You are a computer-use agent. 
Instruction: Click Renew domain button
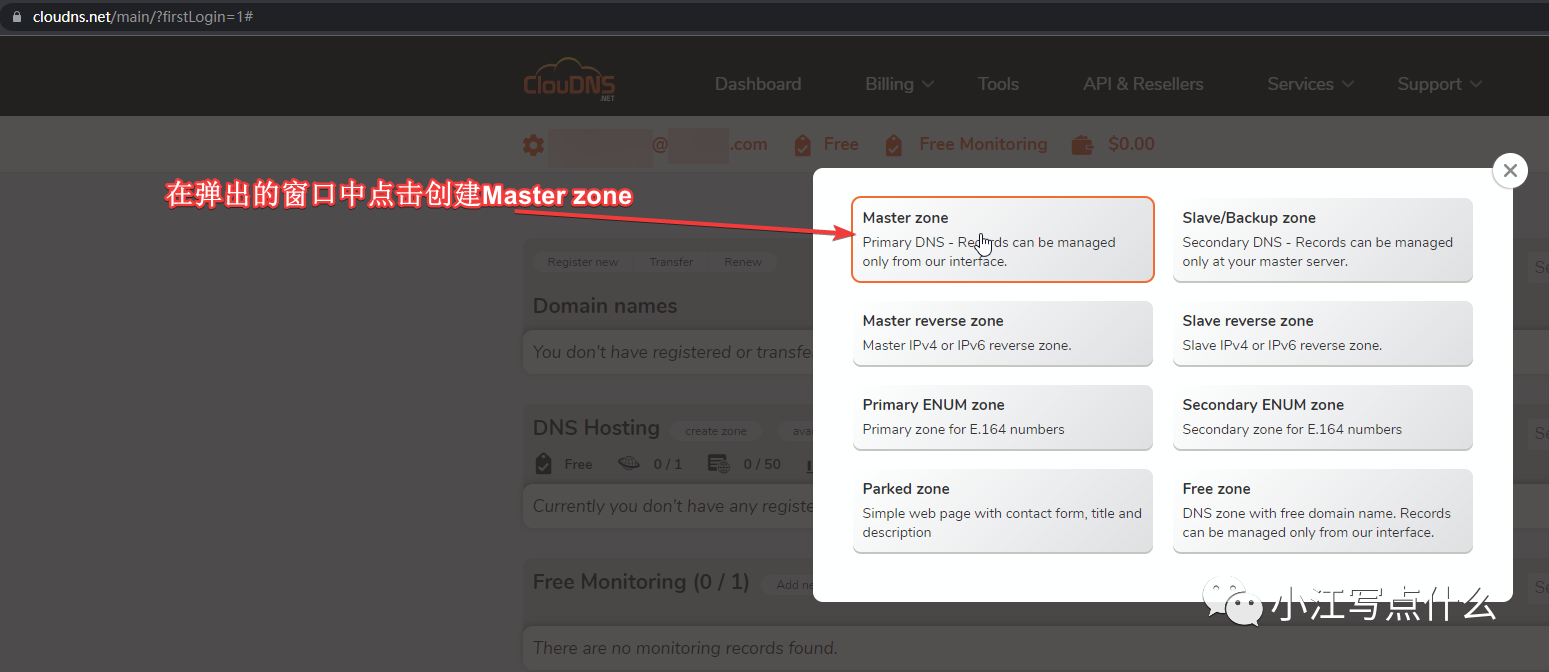743,262
